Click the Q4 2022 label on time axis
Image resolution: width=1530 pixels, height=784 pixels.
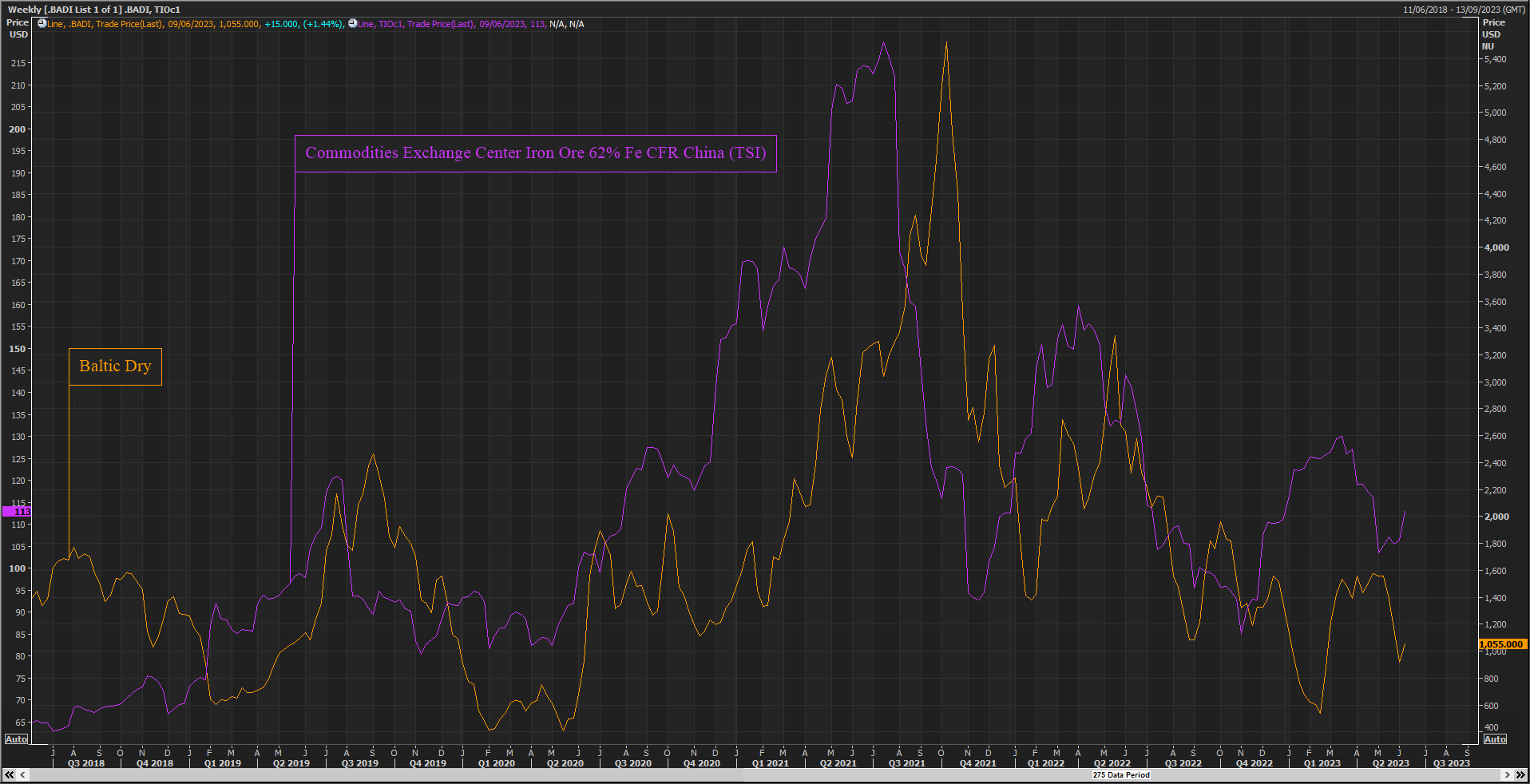pyautogui.click(x=1255, y=763)
